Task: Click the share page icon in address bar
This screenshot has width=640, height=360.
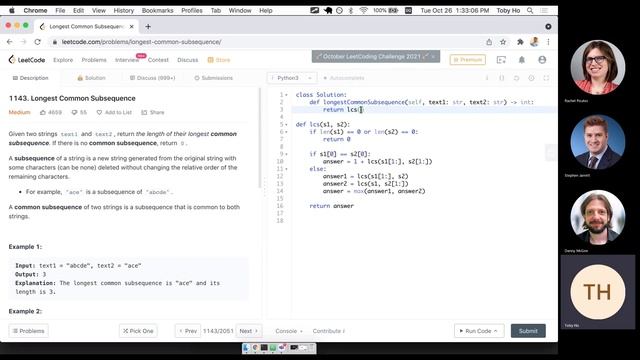Action: [489, 42]
